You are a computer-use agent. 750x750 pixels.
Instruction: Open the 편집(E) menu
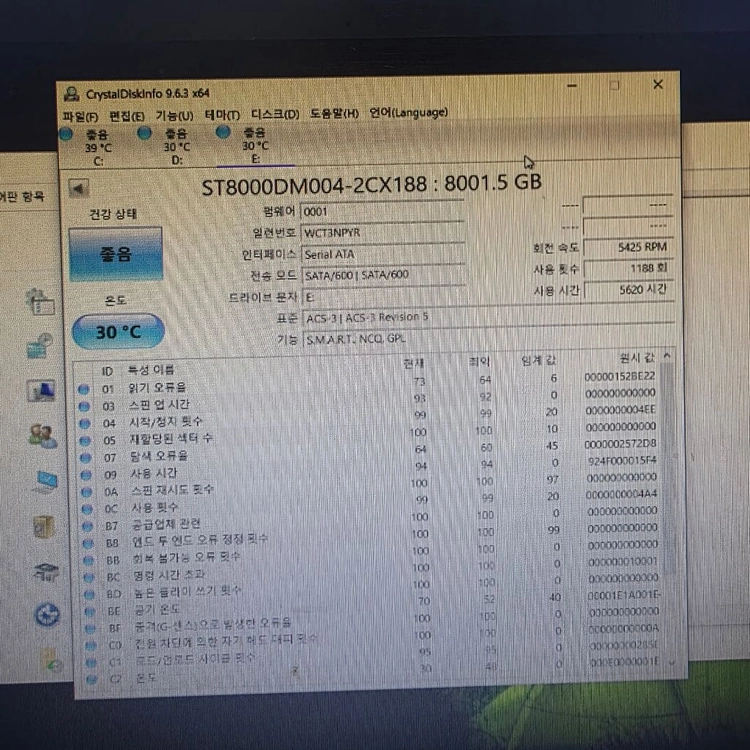[x=127, y=116]
